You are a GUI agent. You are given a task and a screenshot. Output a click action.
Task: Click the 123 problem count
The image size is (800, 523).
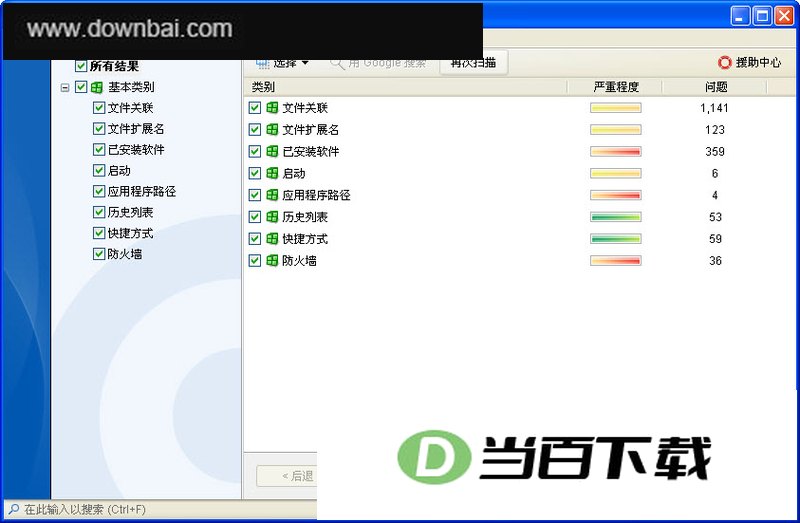715,130
